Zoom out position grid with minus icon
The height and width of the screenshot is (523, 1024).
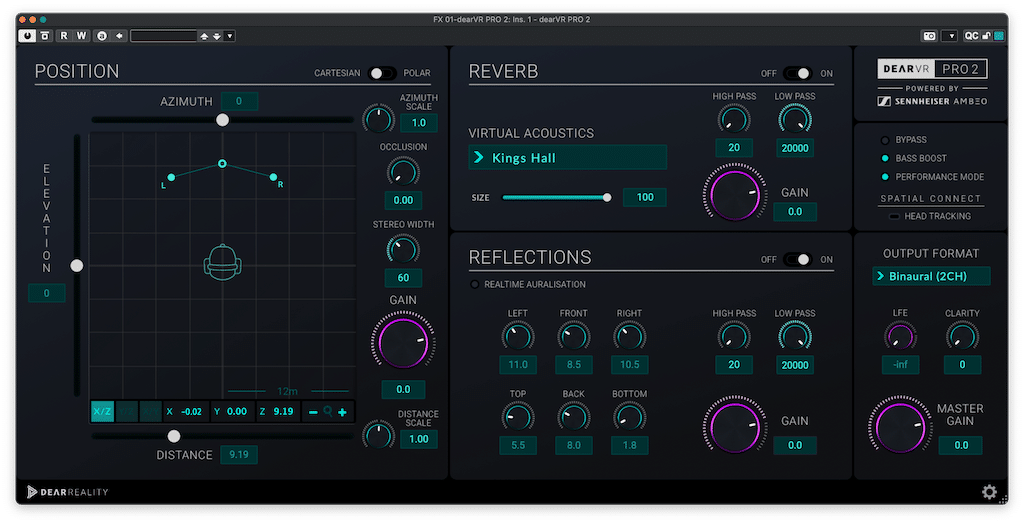coord(313,412)
